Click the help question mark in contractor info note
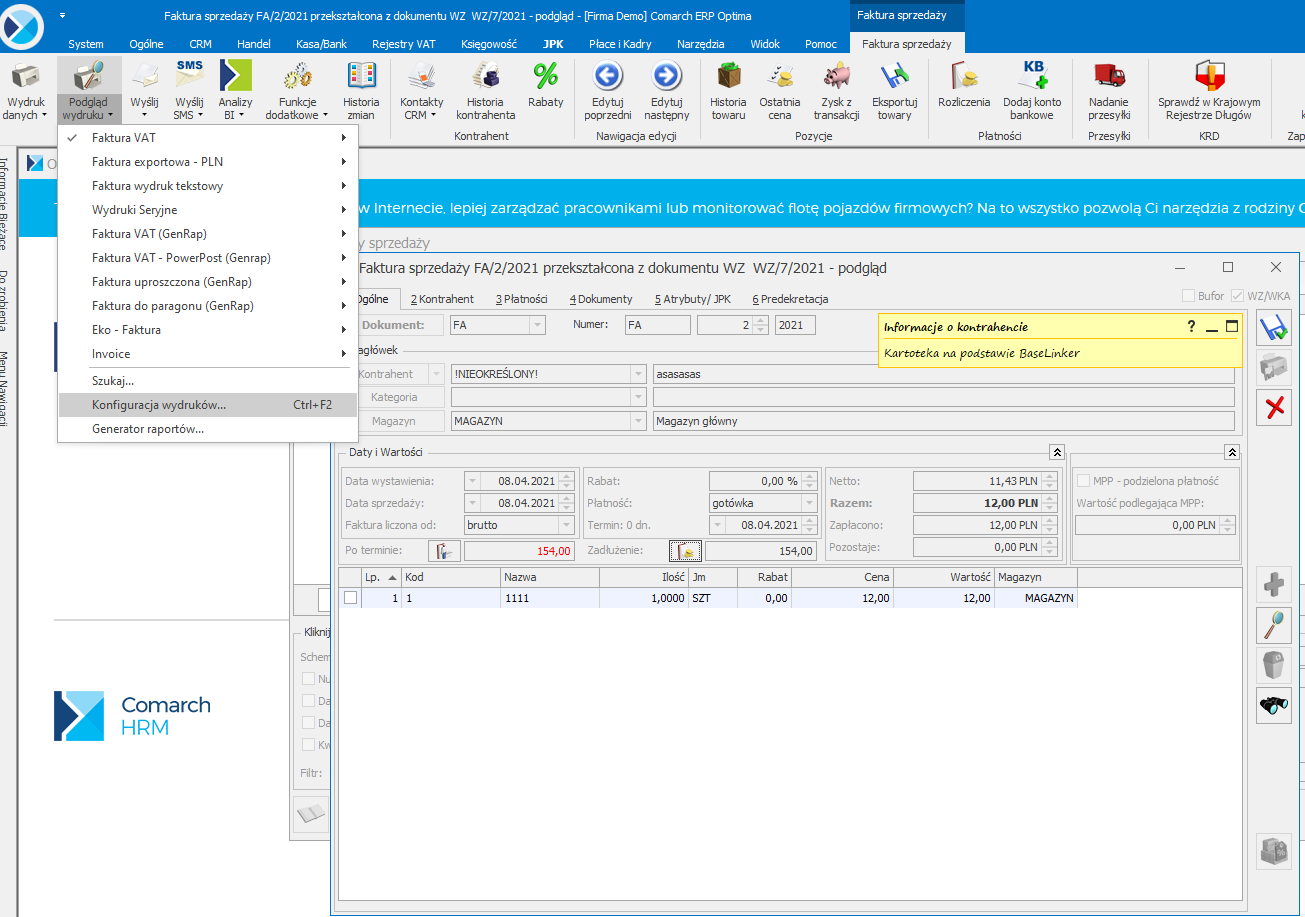The width and height of the screenshot is (1305, 917). (x=1191, y=326)
